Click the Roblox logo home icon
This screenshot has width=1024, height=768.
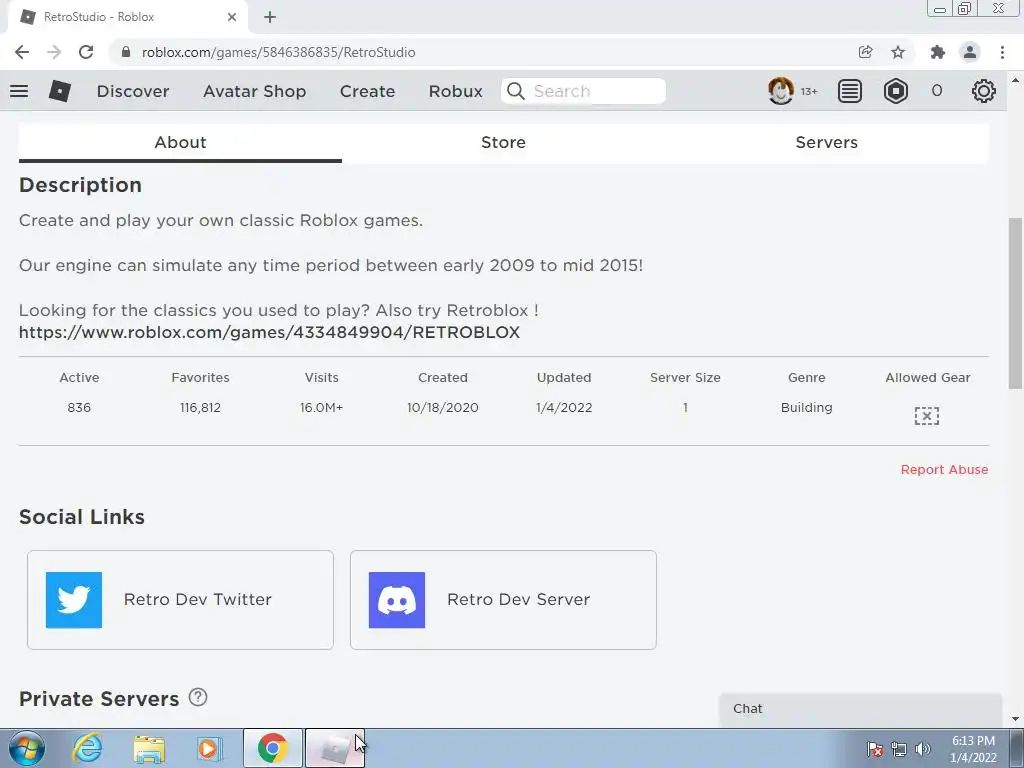click(x=59, y=91)
